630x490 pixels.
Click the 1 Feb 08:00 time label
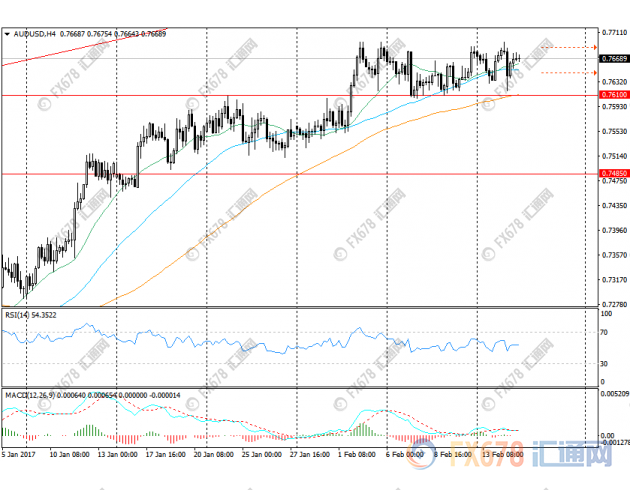(354, 451)
